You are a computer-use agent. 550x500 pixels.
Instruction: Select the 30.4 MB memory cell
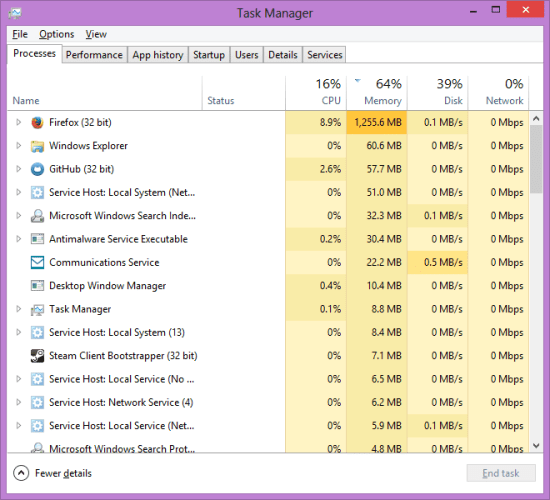click(377, 239)
